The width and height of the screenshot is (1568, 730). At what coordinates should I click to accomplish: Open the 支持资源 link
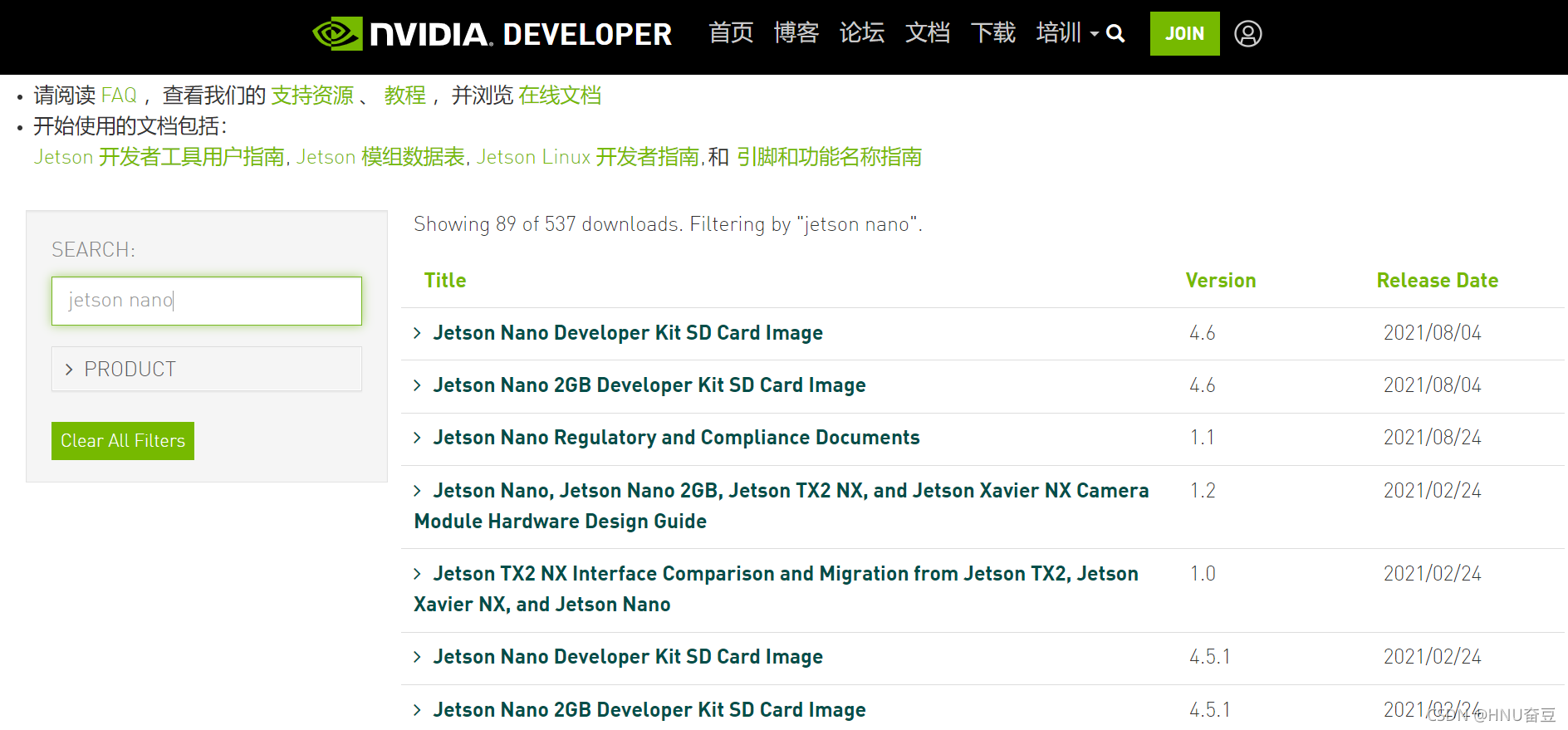312,96
